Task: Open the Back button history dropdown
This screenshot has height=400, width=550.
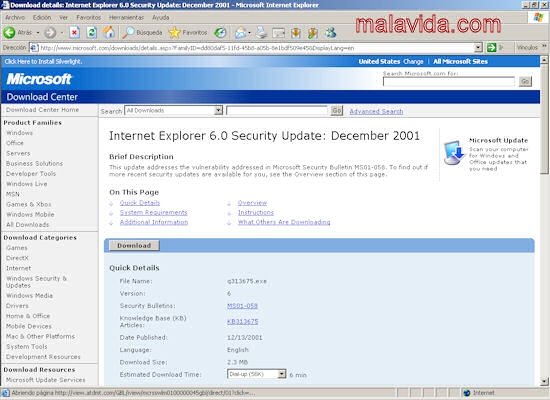Action: pos(38,33)
